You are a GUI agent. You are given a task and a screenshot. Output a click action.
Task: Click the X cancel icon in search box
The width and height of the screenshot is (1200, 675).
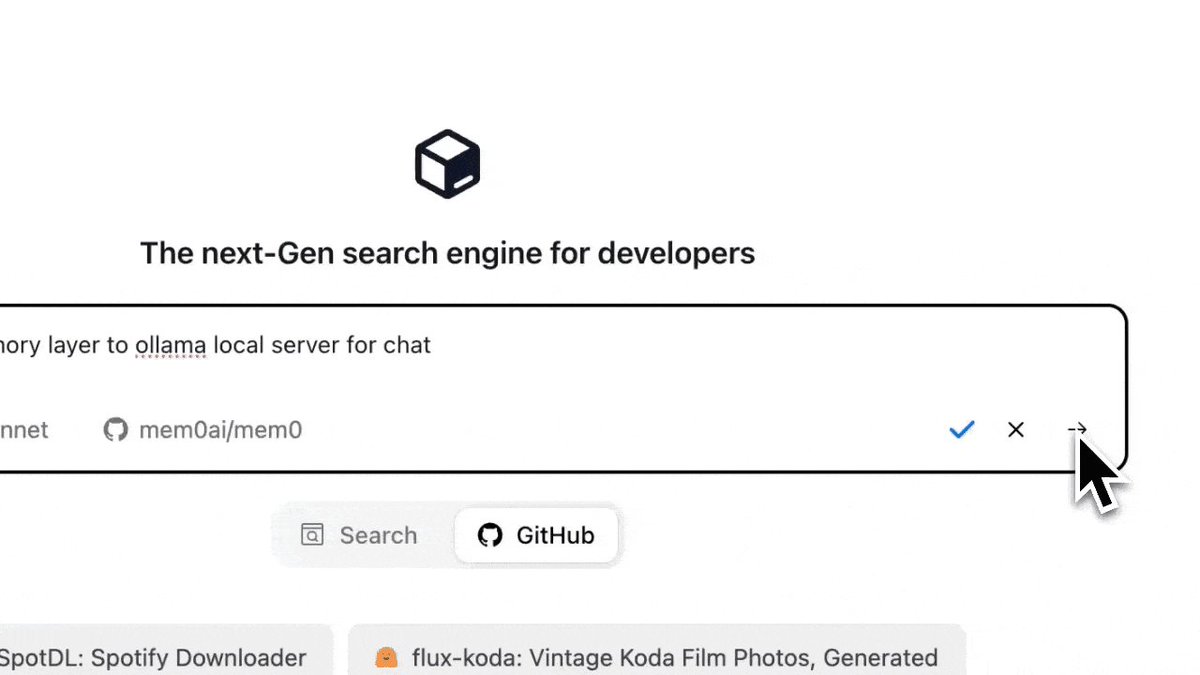coord(1016,430)
